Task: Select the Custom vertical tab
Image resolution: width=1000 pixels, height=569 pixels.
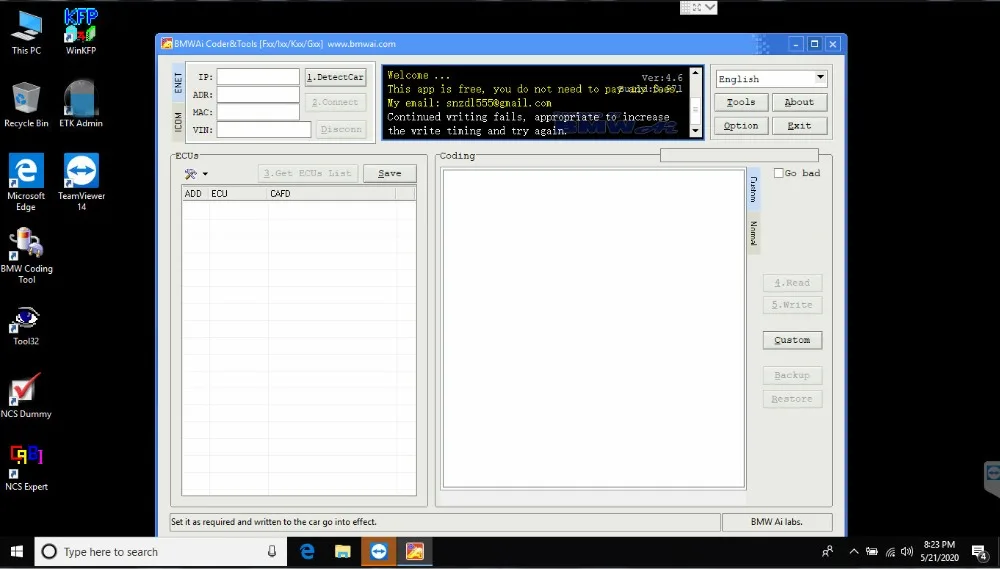Action: [753, 189]
